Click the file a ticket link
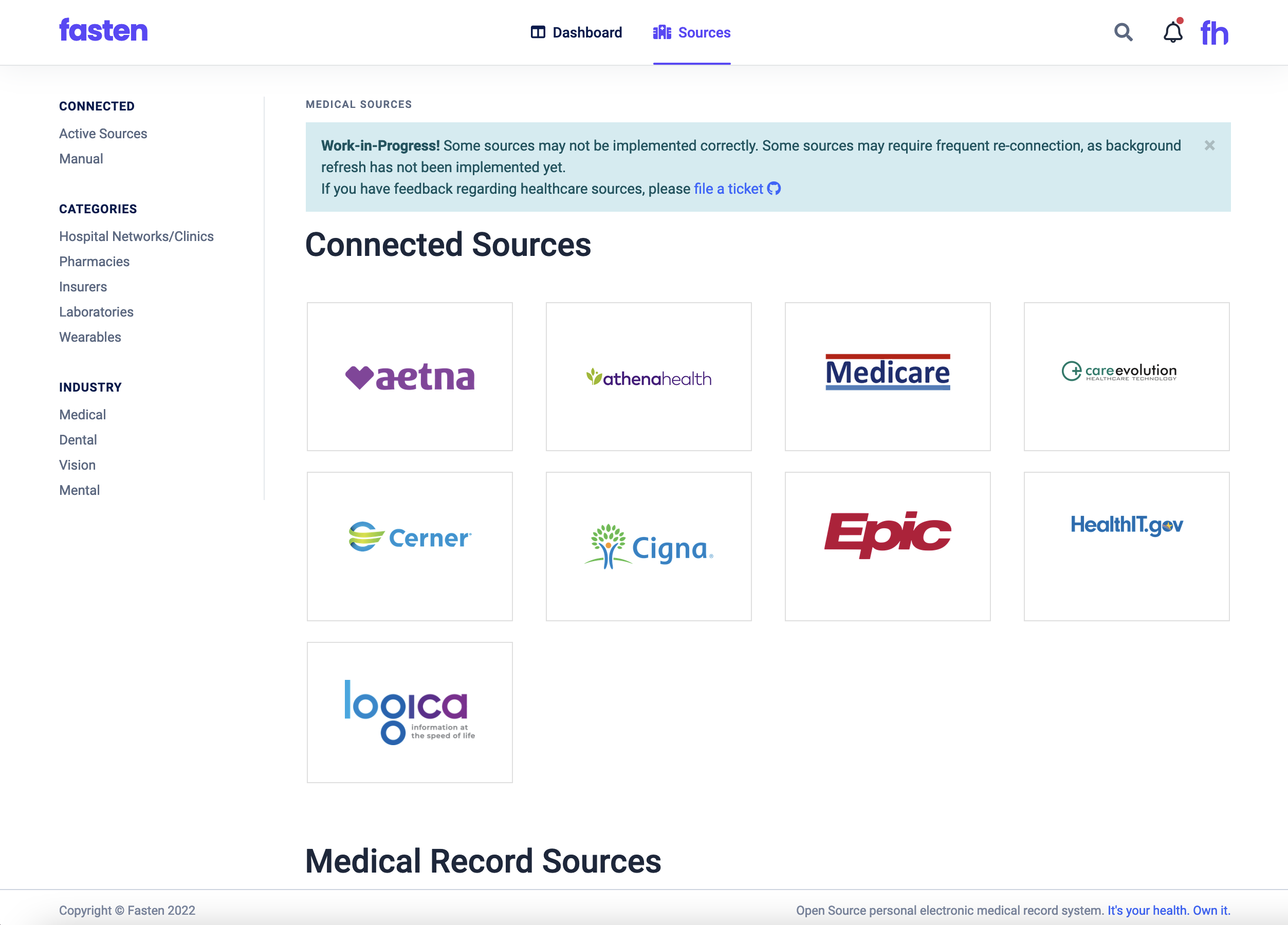Image resolution: width=1288 pixels, height=925 pixels. pos(728,189)
